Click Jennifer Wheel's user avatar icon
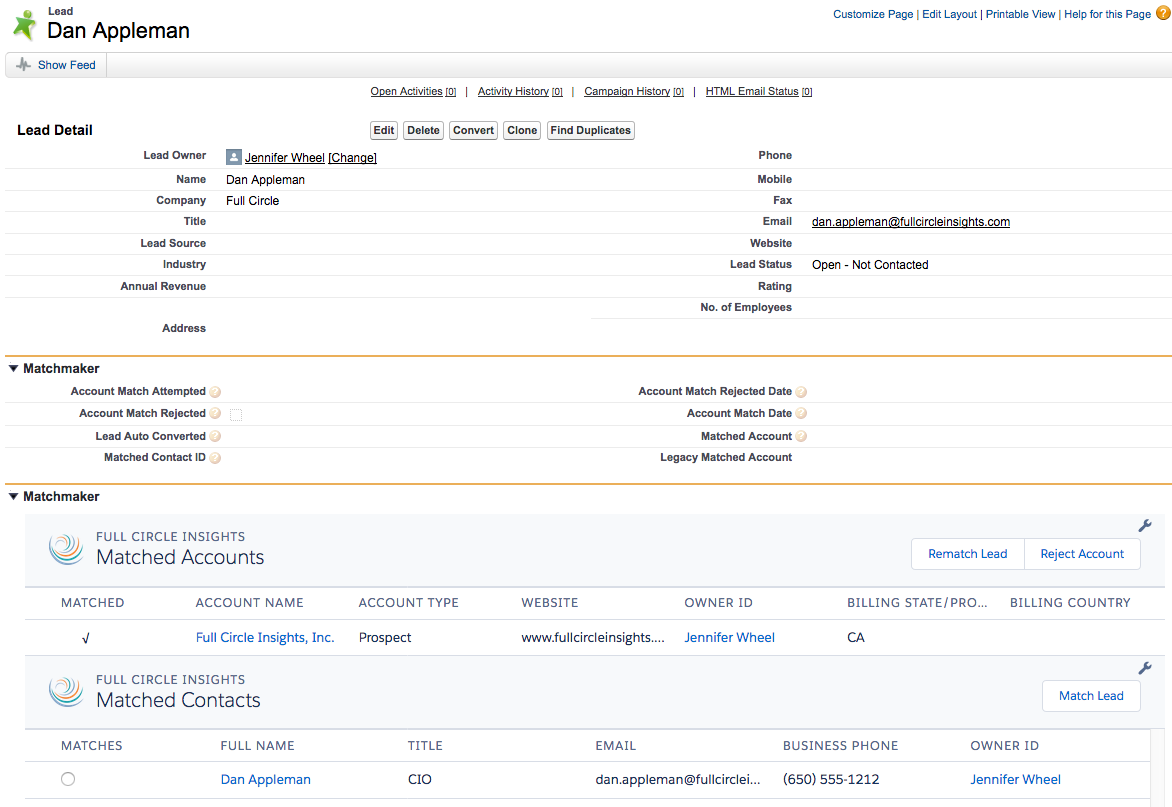Viewport: 1172px width, 807px height. coord(234,157)
